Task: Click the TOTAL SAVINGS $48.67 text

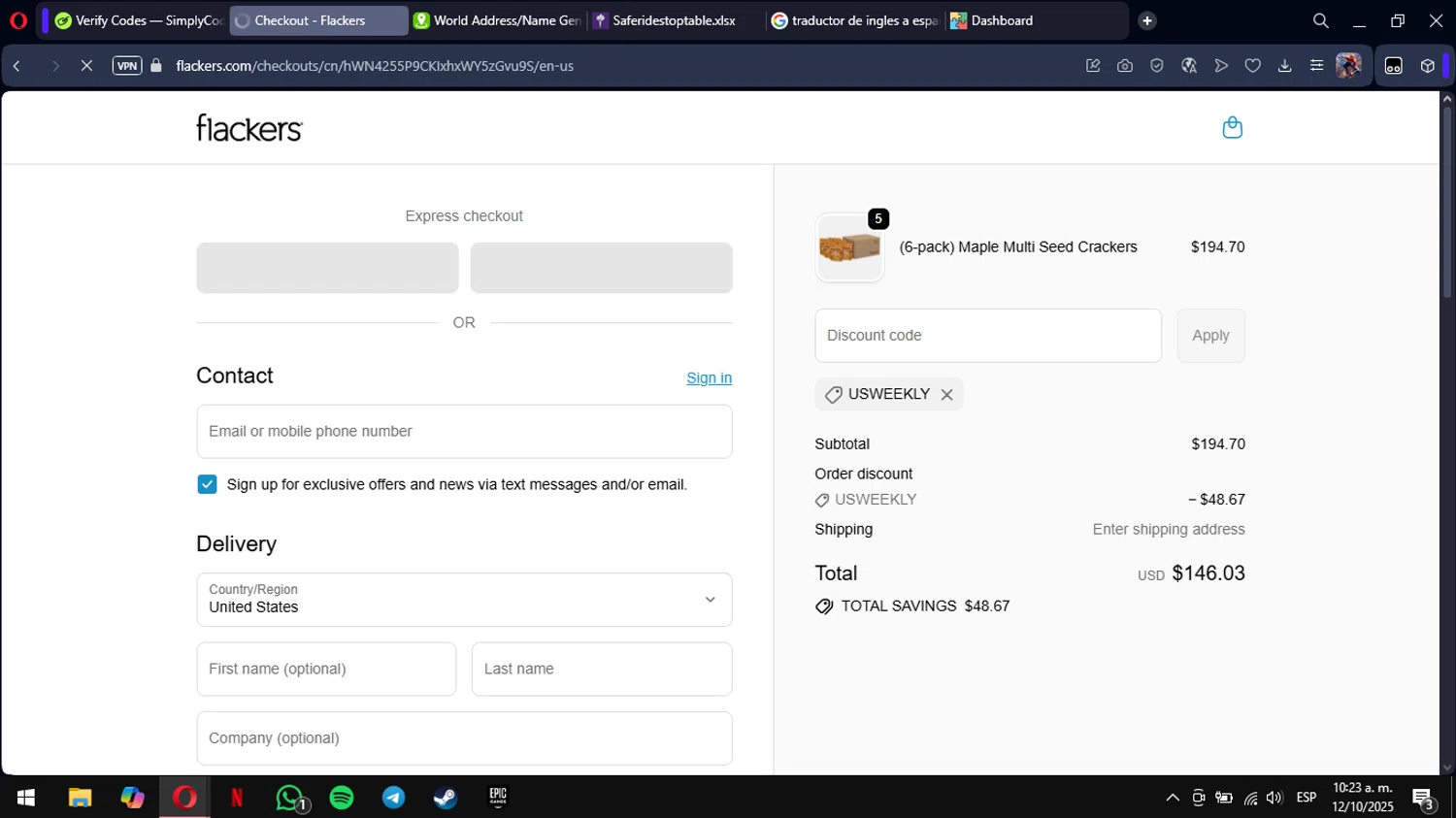Action: (925, 606)
